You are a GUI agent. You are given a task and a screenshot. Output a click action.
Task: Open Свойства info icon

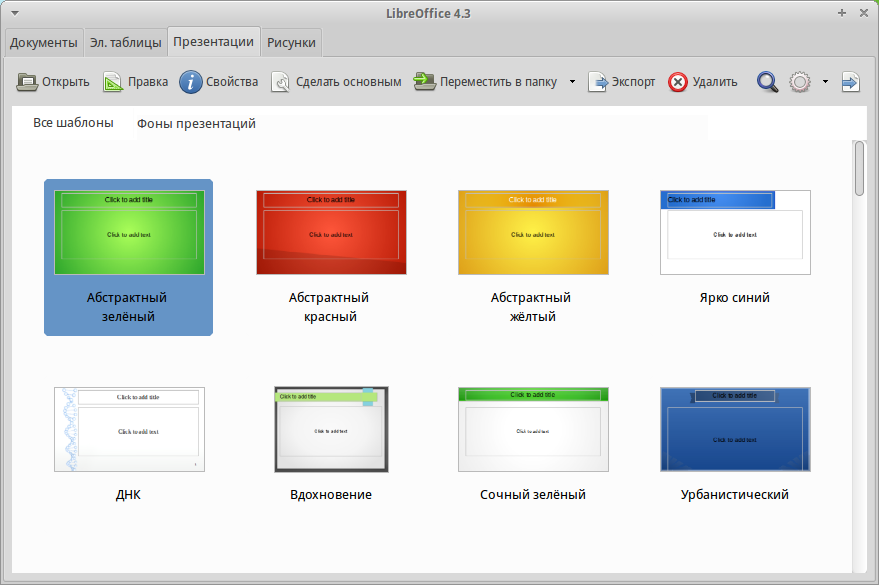[x=191, y=82]
